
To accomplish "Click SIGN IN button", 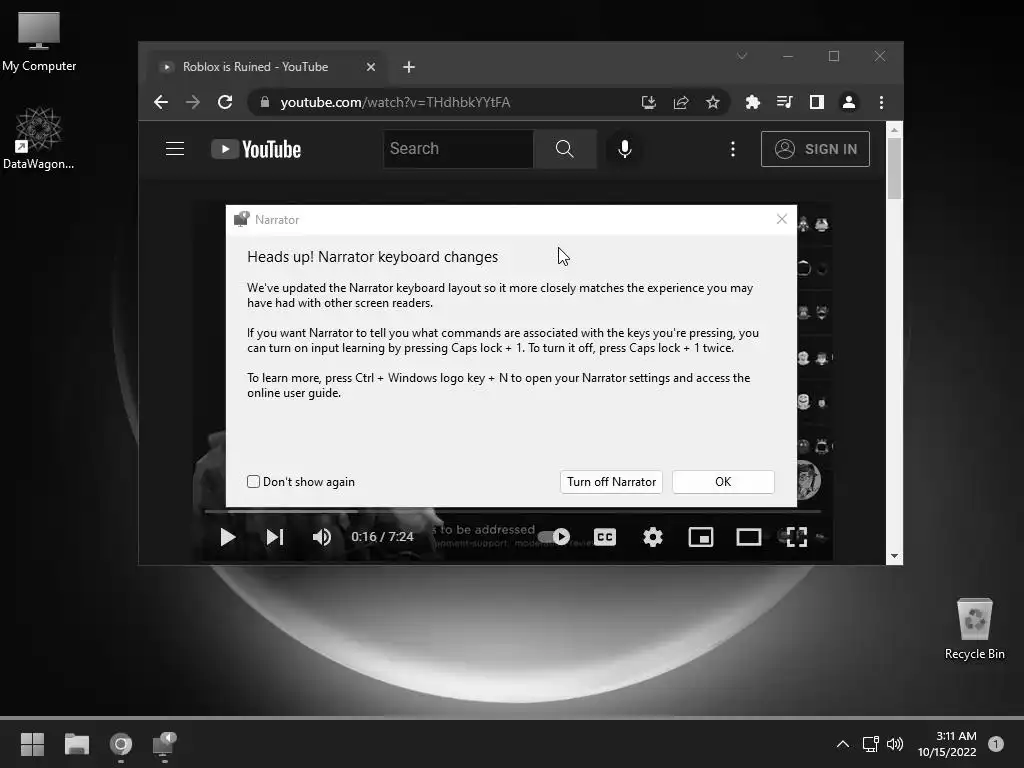I will click(815, 149).
